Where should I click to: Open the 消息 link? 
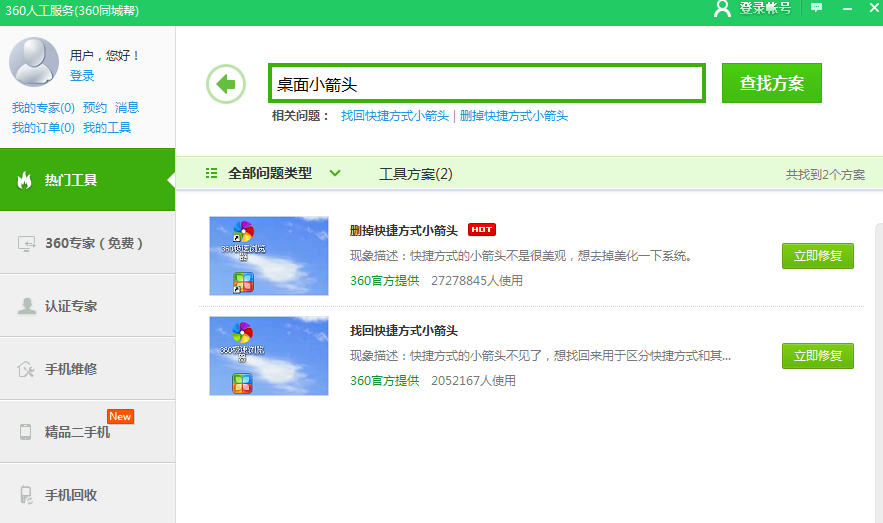(x=127, y=108)
